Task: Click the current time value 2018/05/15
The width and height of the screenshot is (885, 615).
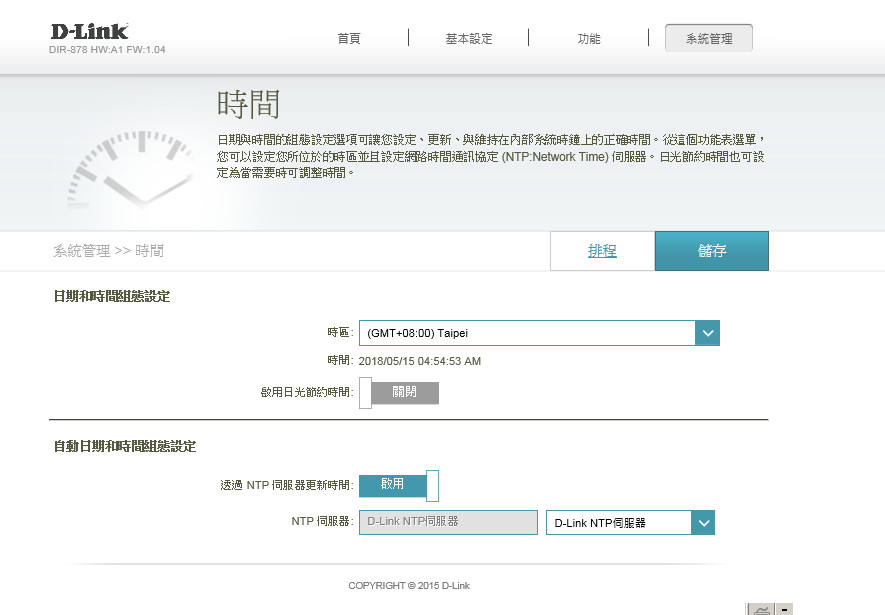Action: tap(420, 361)
